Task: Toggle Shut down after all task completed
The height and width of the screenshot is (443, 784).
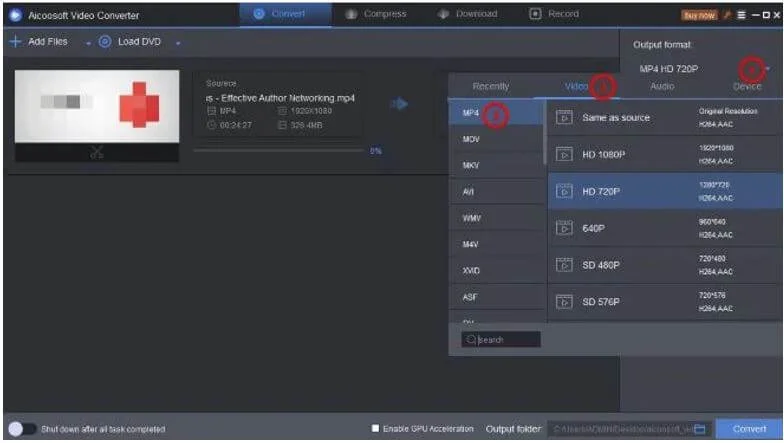Action: pyautogui.click(x=22, y=429)
